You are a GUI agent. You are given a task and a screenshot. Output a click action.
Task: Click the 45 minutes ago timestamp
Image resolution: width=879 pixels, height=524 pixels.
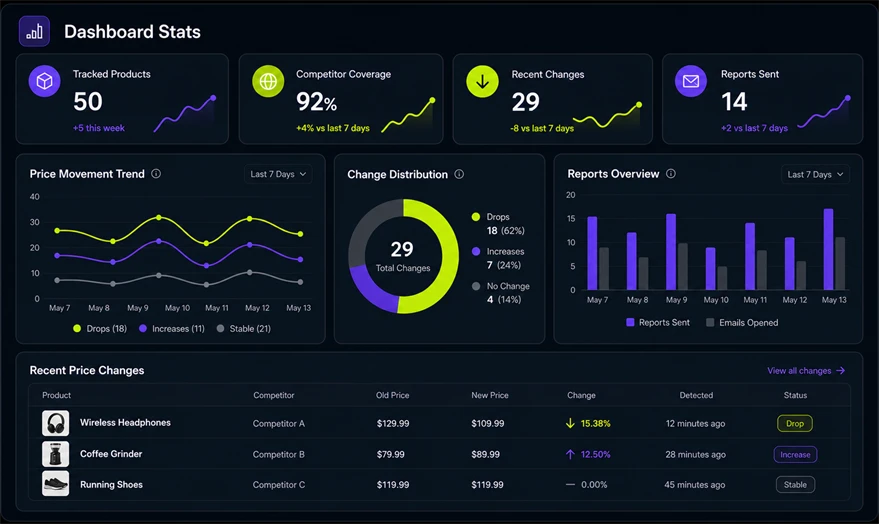(695, 485)
